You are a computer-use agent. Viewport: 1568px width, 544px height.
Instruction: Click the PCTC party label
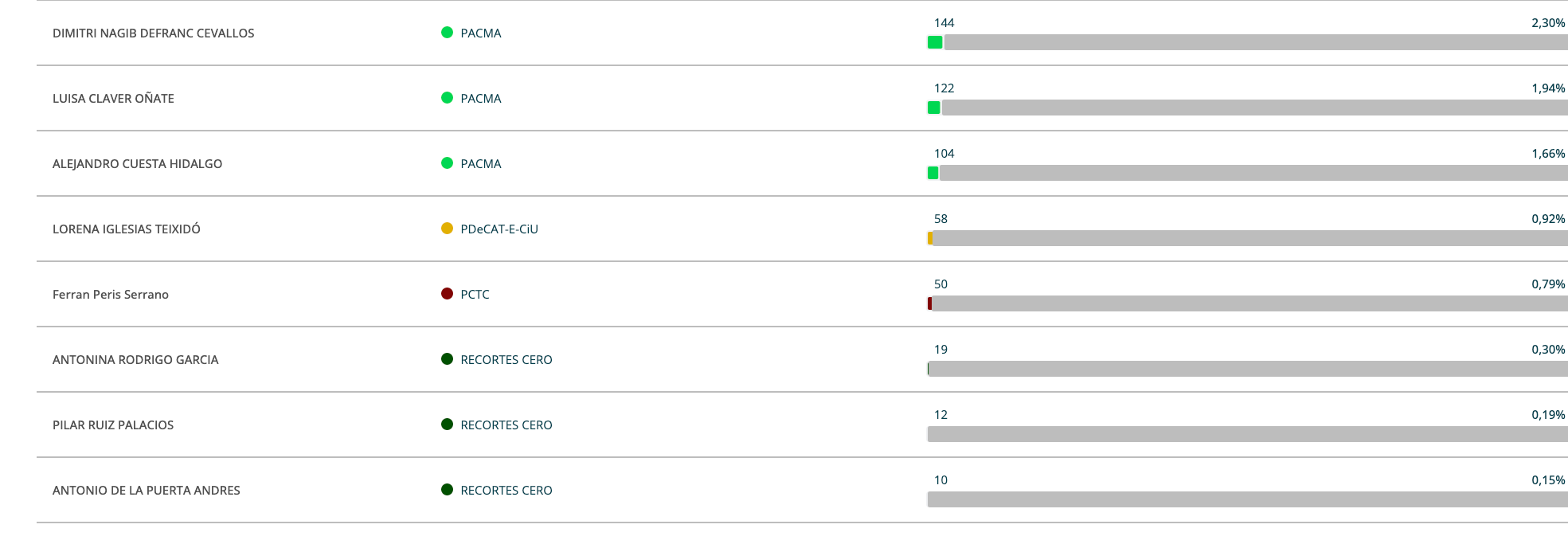tap(475, 295)
